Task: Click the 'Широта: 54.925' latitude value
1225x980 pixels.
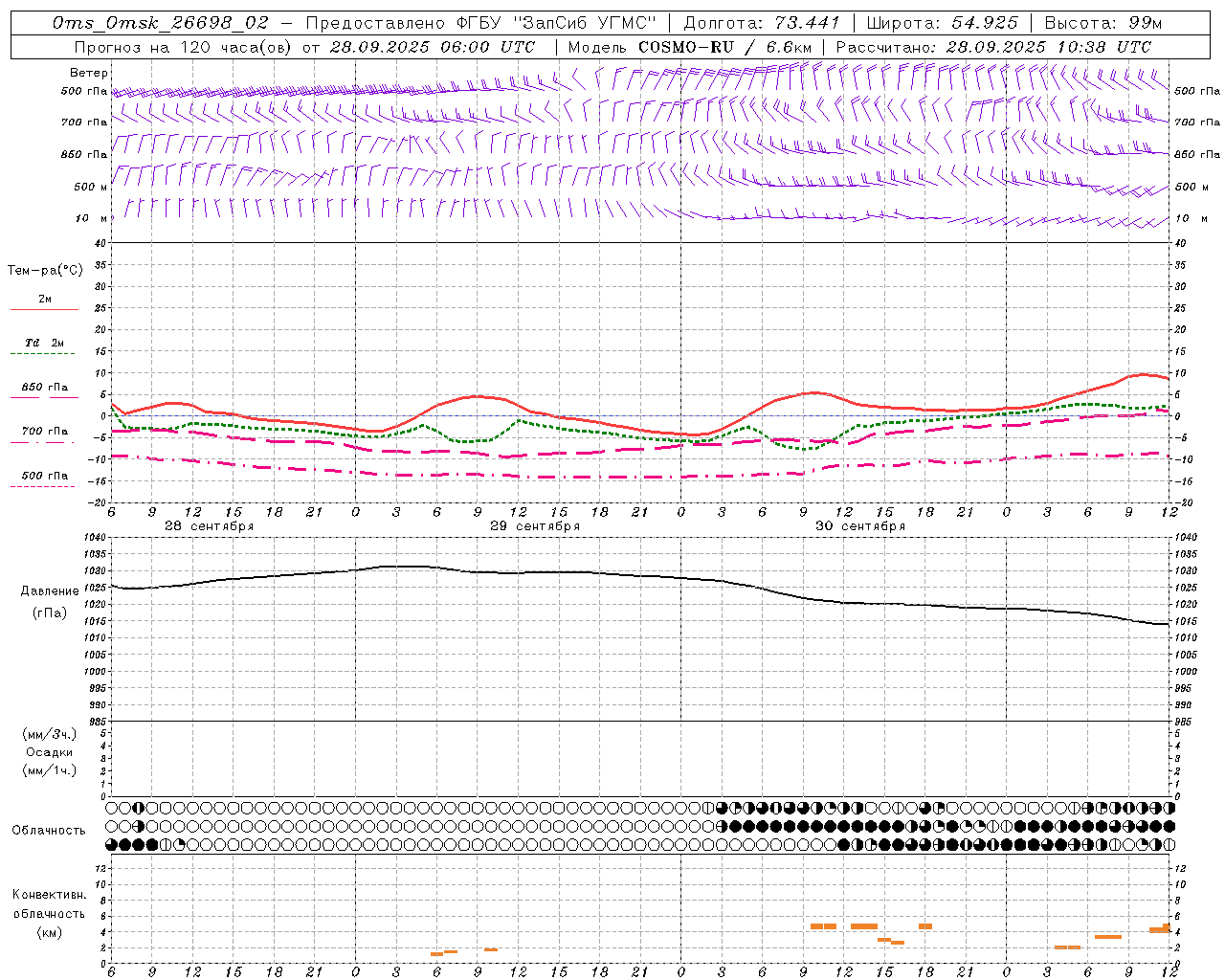Action: point(943,23)
